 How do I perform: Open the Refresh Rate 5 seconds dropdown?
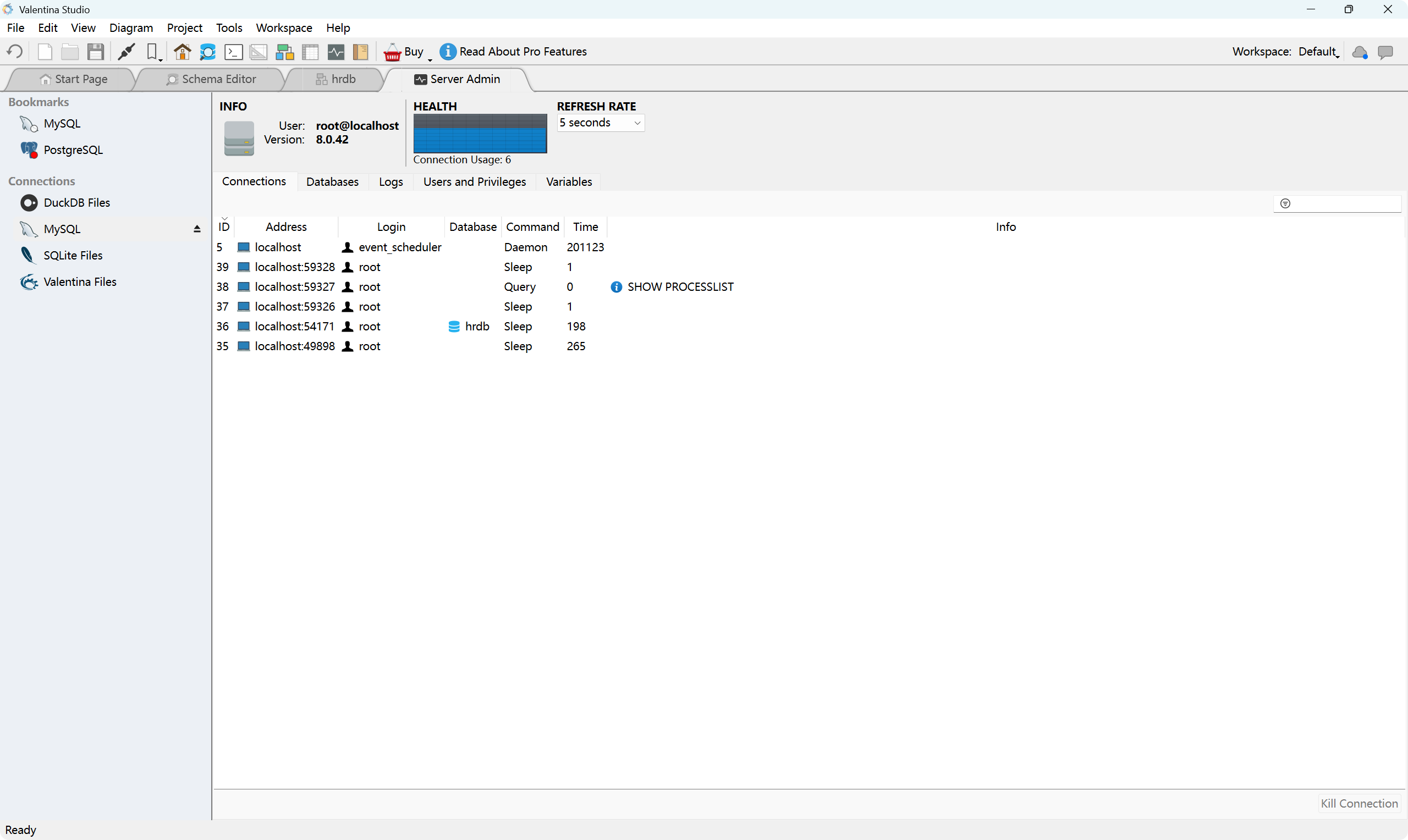[600, 123]
